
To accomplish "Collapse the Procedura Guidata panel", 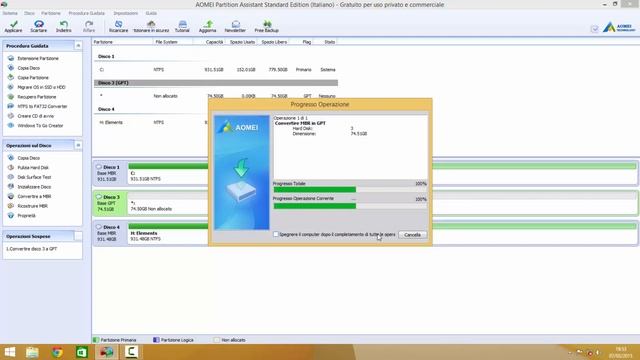I will tap(78, 46).
